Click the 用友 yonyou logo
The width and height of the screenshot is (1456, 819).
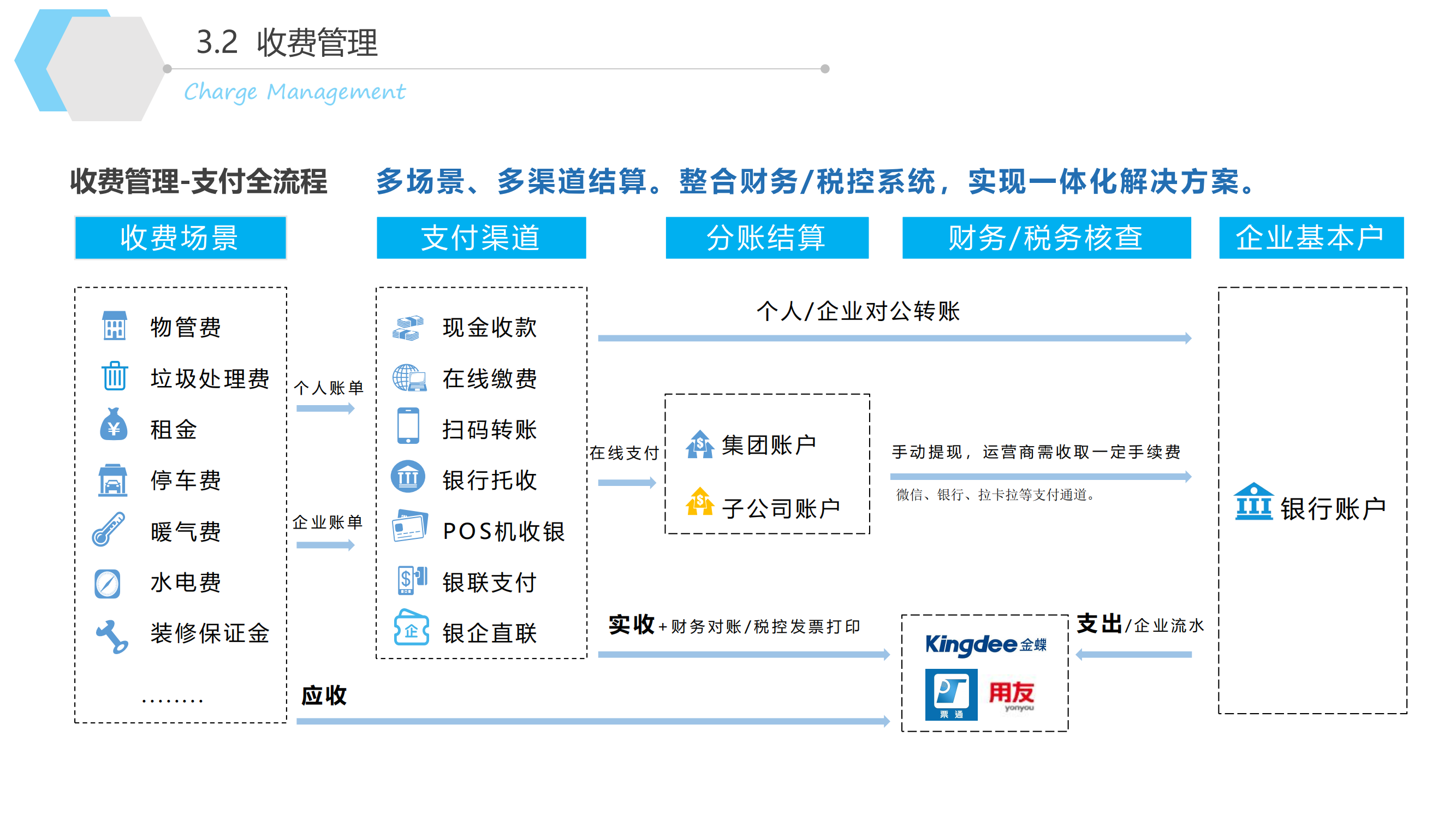tap(1012, 695)
